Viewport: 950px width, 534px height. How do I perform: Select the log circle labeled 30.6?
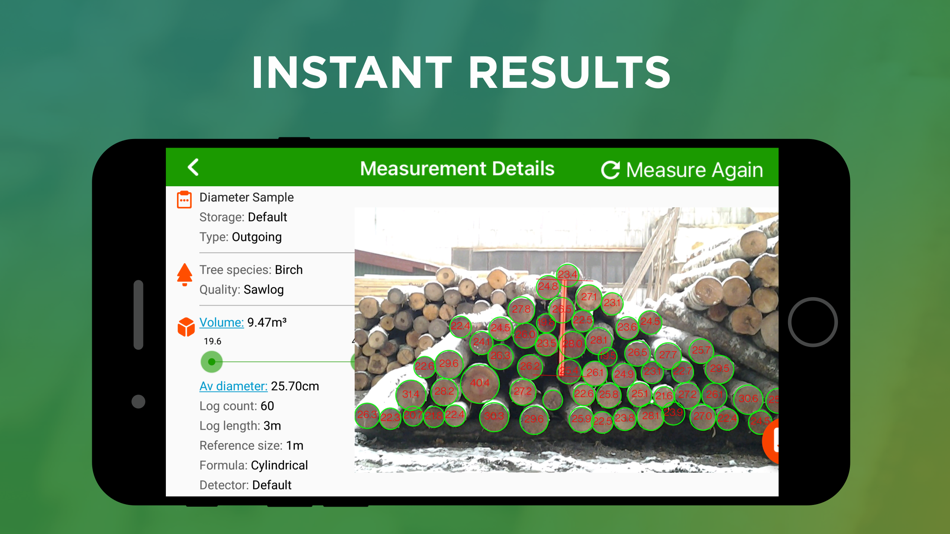pyautogui.click(x=748, y=398)
